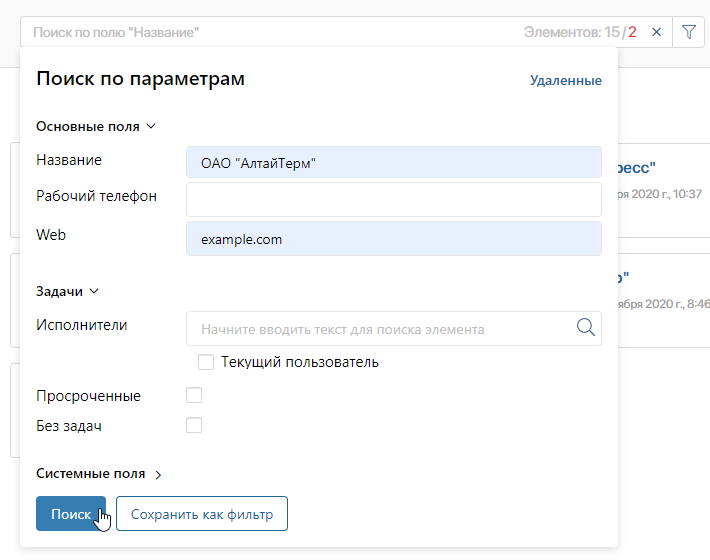The height and width of the screenshot is (560, 710).
Task: Toggle the Просроченные checkbox
Action: [194, 395]
